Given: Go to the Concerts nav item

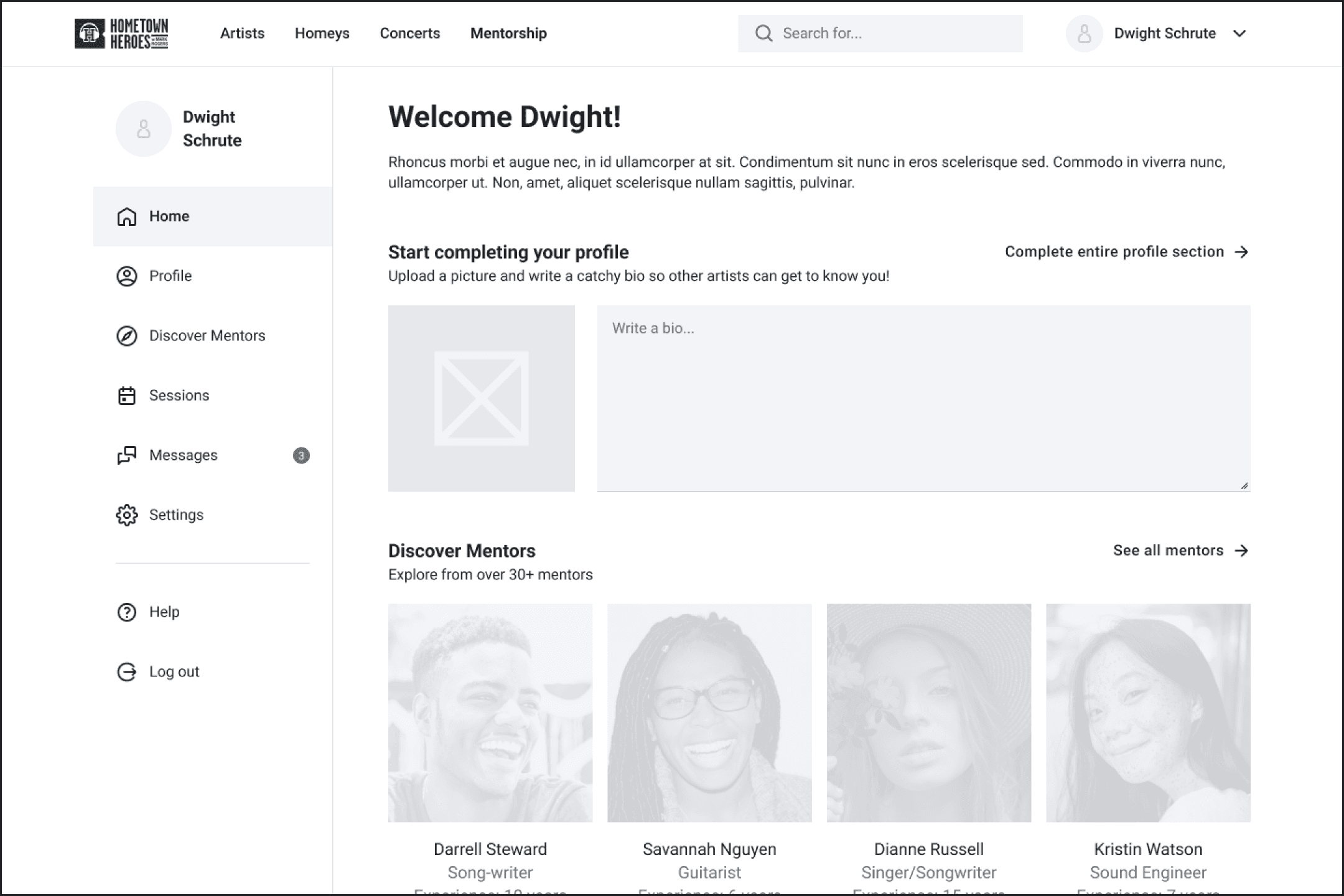Looking at the screenshot, I should click(410, 34).
